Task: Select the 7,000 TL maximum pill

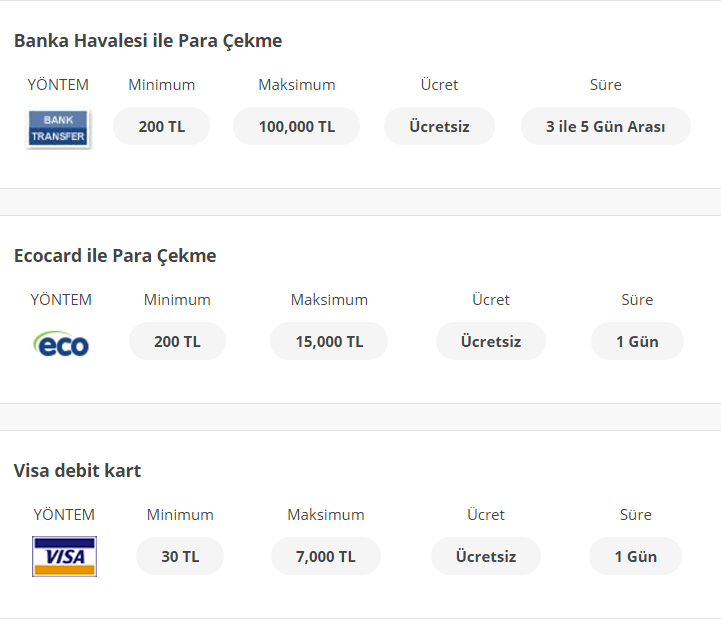Action: [x=326, y=557]
